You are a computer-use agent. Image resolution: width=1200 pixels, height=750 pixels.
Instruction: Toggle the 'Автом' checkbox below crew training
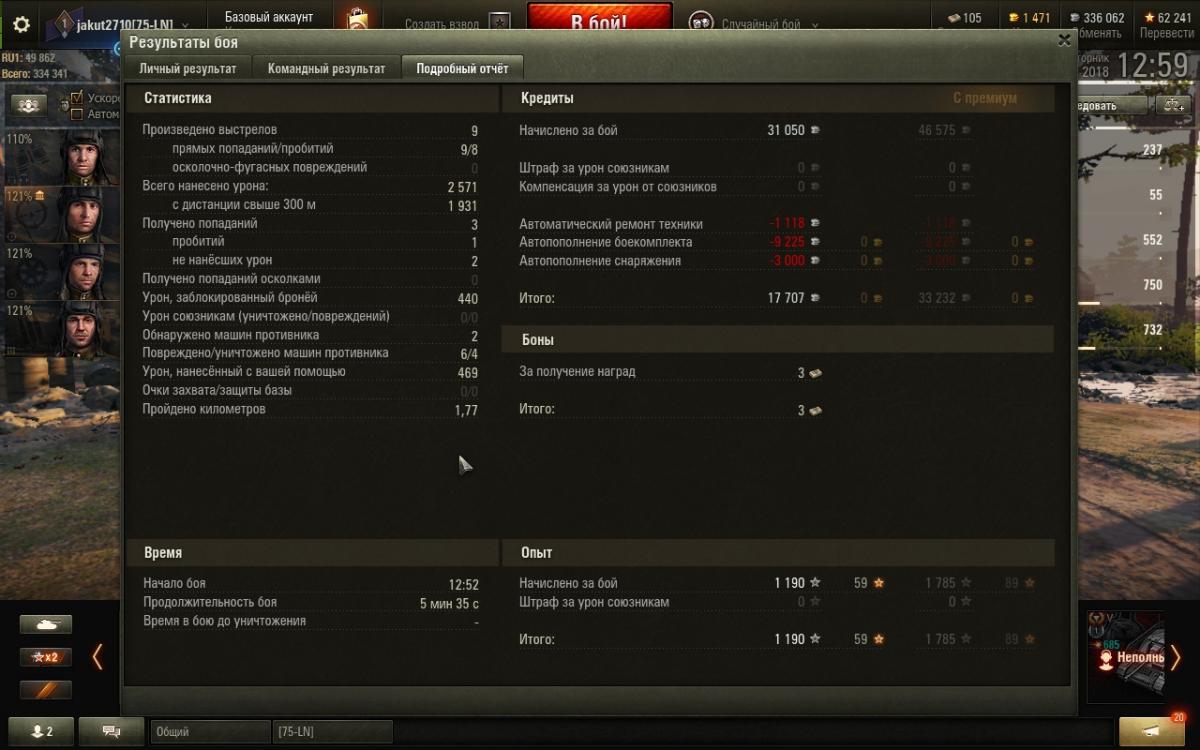[x=77, y=114]
